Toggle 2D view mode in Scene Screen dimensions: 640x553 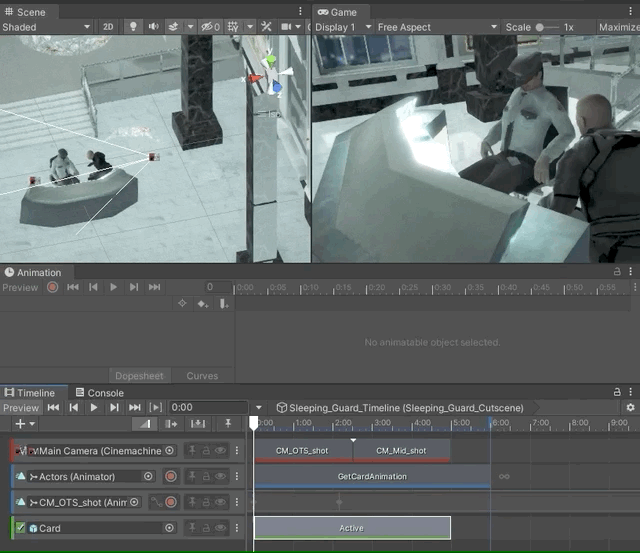(108, 27)
